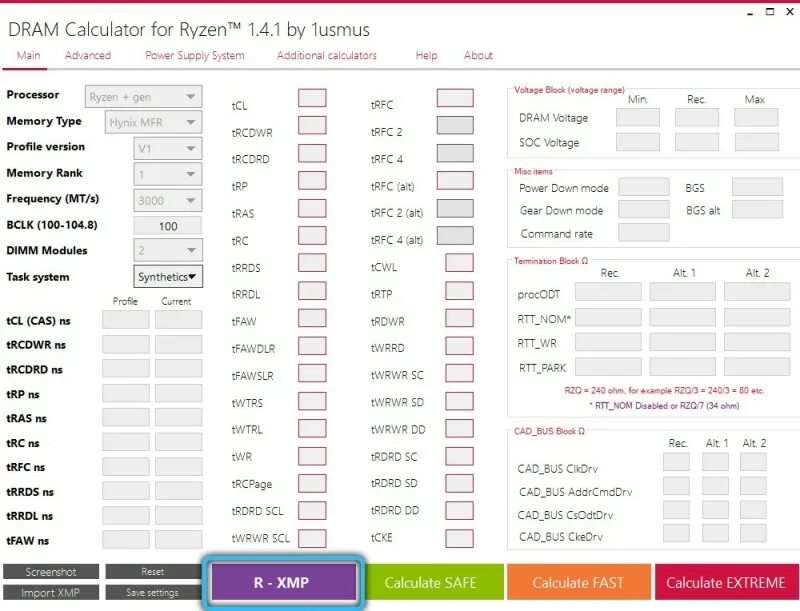Viewport: 800px width, 611px height.
Task: Open Power Supply System tab
Action: coord(195,55)
